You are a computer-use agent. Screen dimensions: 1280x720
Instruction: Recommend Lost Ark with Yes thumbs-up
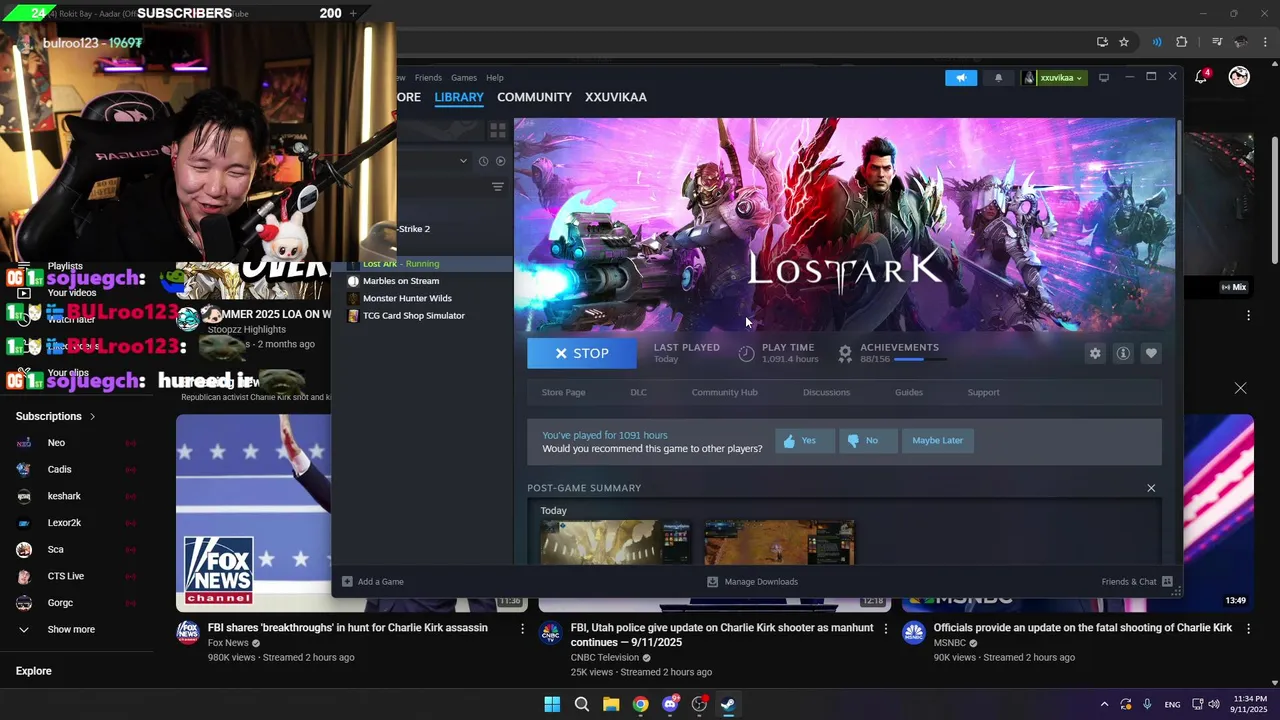805,440
